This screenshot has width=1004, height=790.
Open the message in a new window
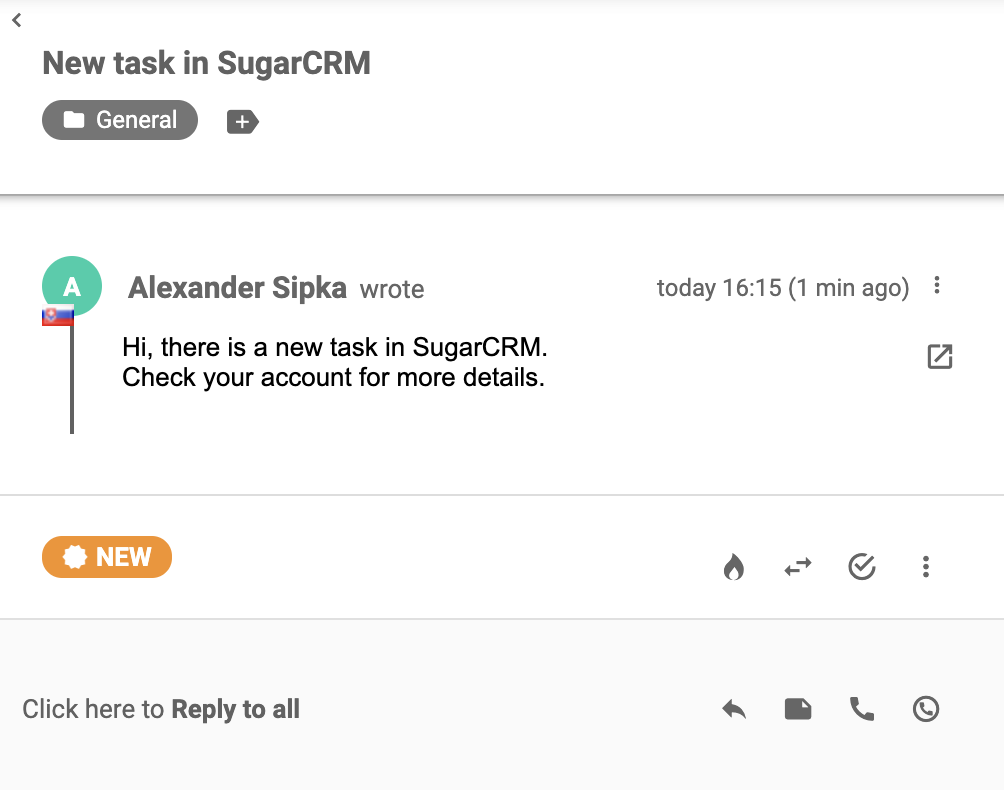939,356
